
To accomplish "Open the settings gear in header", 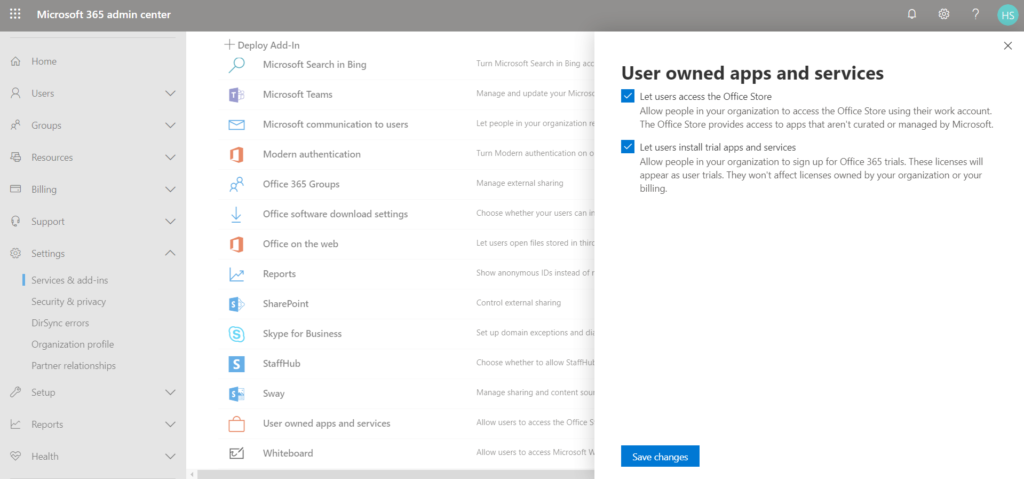I will click(x=943, y=14).
